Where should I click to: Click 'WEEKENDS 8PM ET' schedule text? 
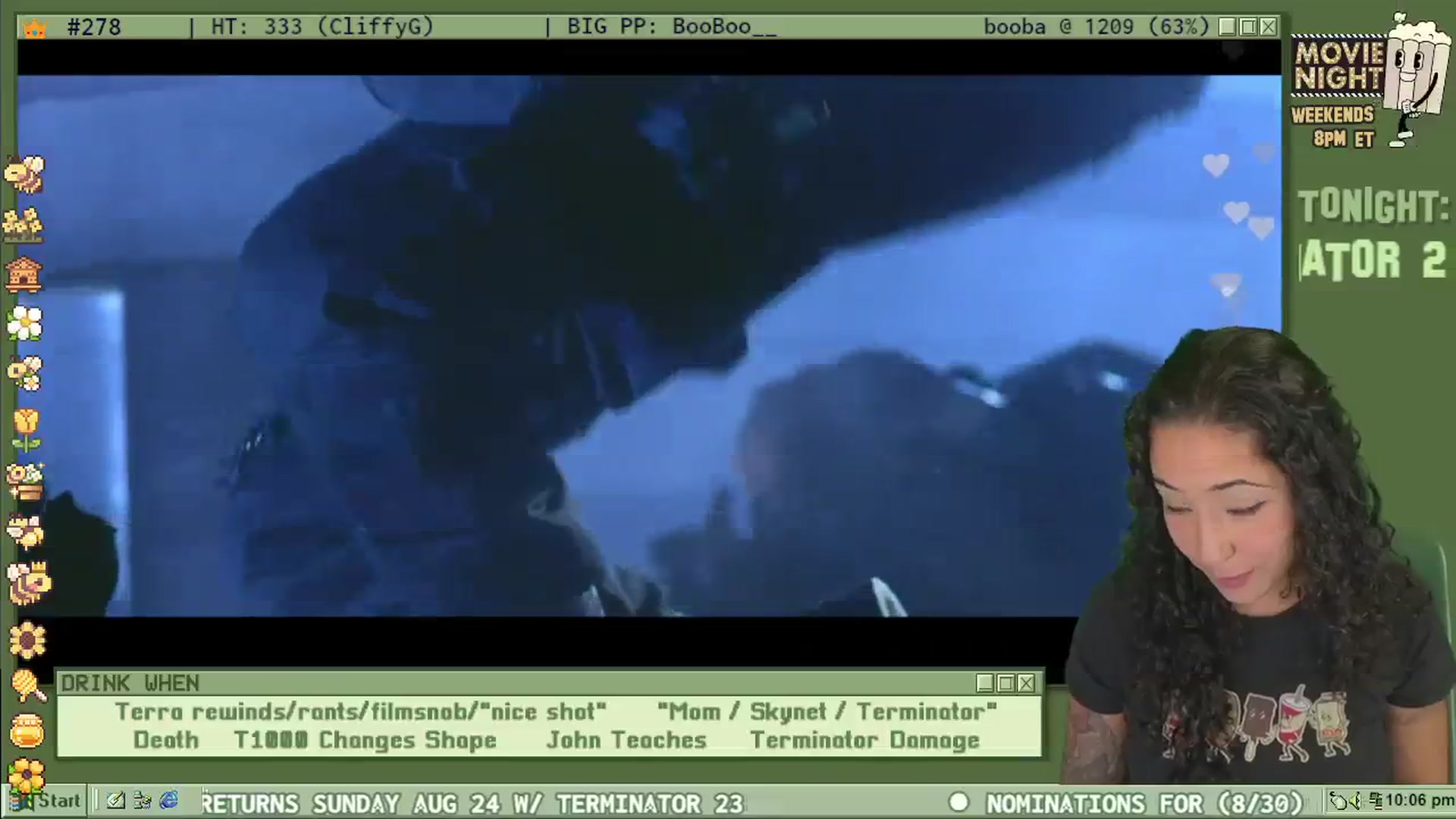[1333, 127]
